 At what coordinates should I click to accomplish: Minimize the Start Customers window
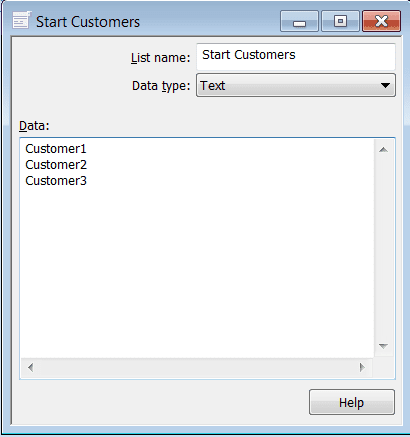pyautogui.click(x=299, y=21)
